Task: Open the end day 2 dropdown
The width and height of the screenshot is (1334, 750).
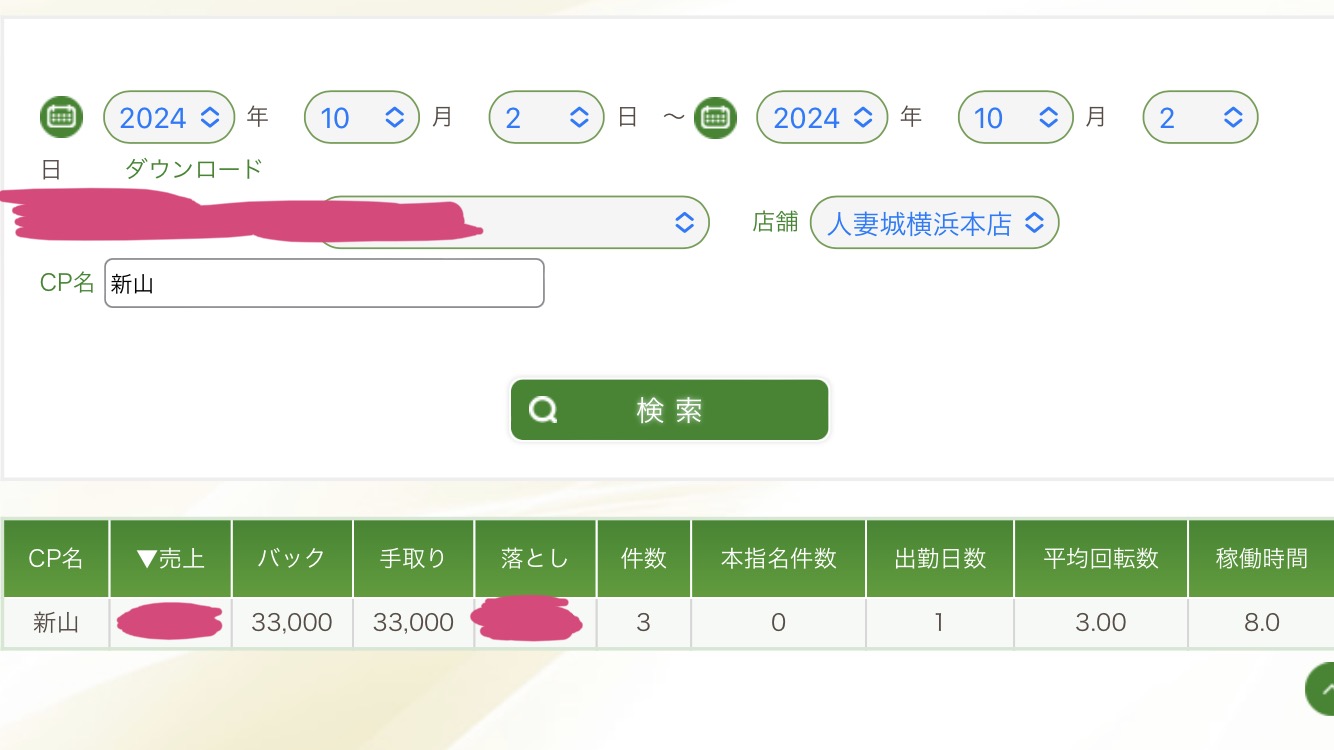Action: point(1199,118)
